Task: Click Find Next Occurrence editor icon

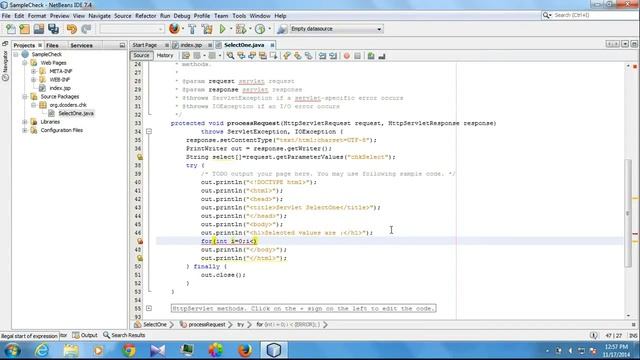Action: tap(252, 56)
